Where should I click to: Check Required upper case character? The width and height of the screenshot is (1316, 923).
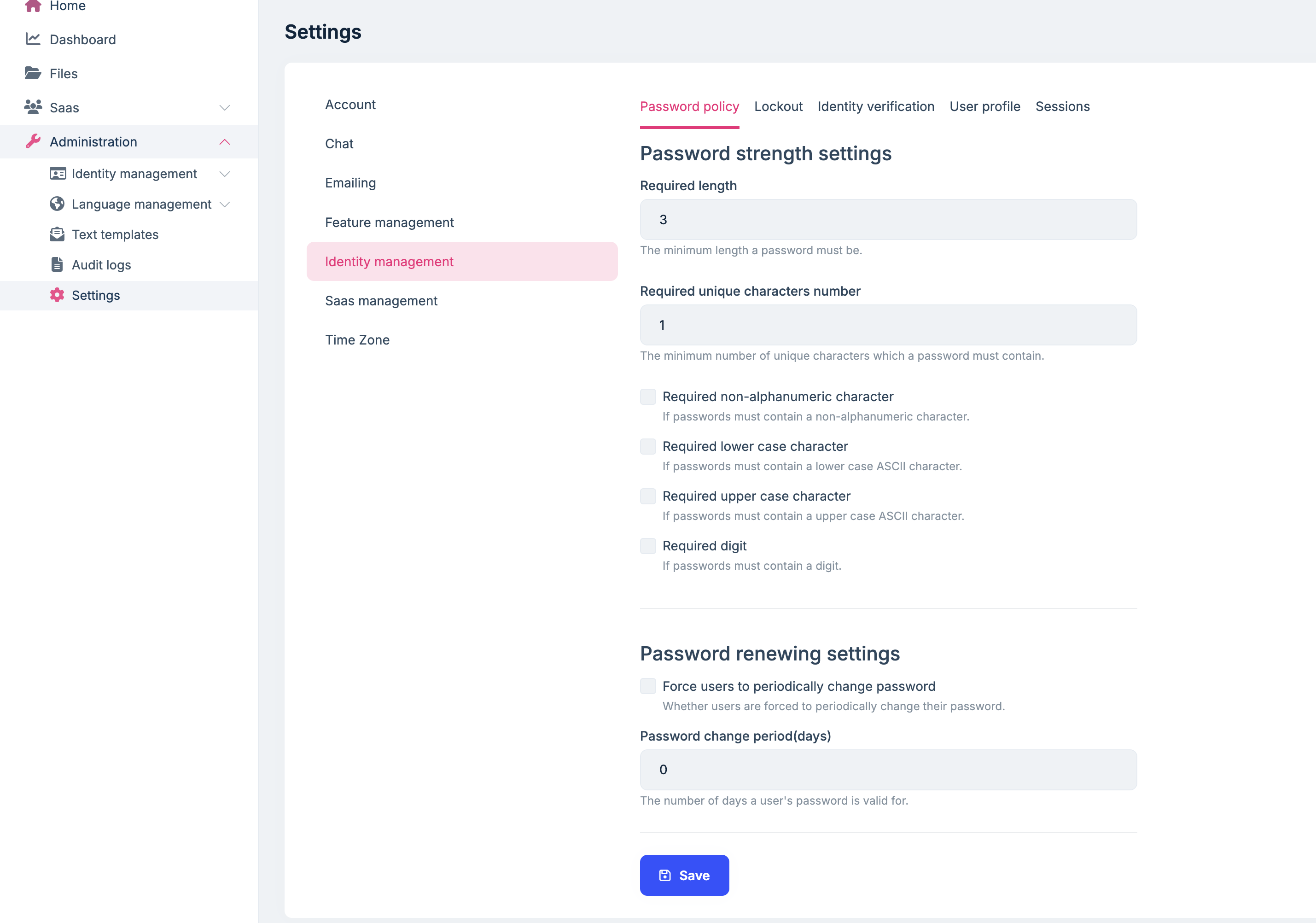[x=648, y=497]
